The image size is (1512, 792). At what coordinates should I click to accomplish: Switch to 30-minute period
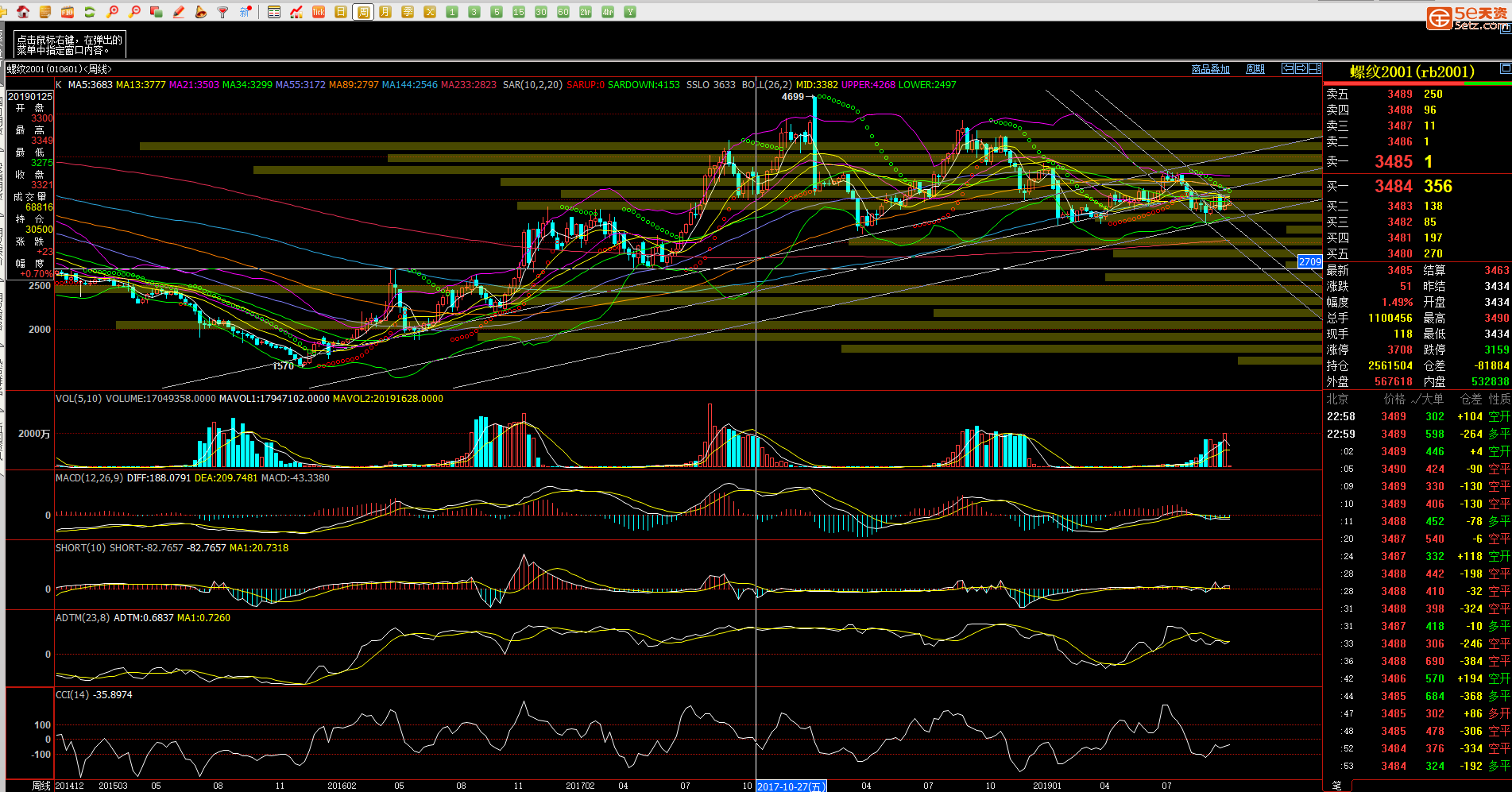(541, 12)
